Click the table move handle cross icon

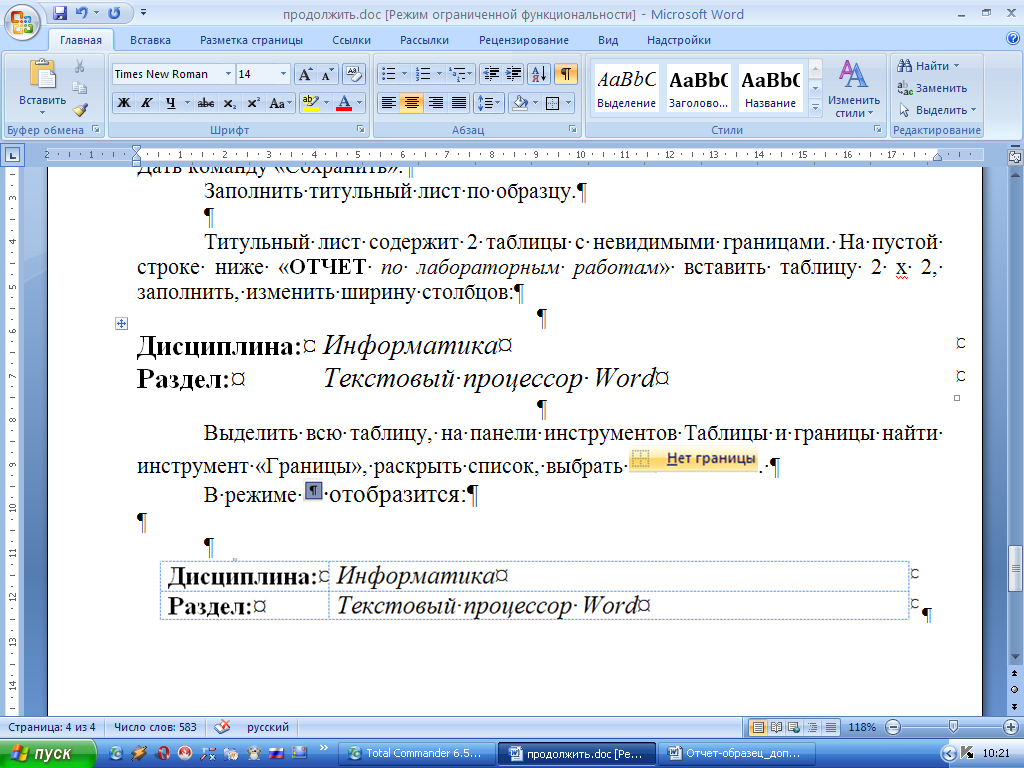point(121,323)
